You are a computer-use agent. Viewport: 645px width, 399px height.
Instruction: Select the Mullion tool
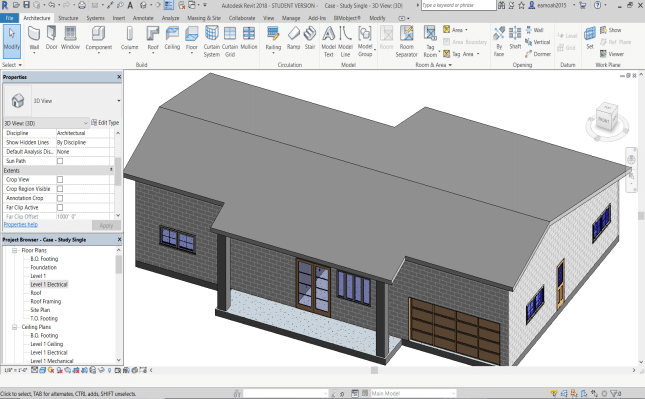[248, 38]
